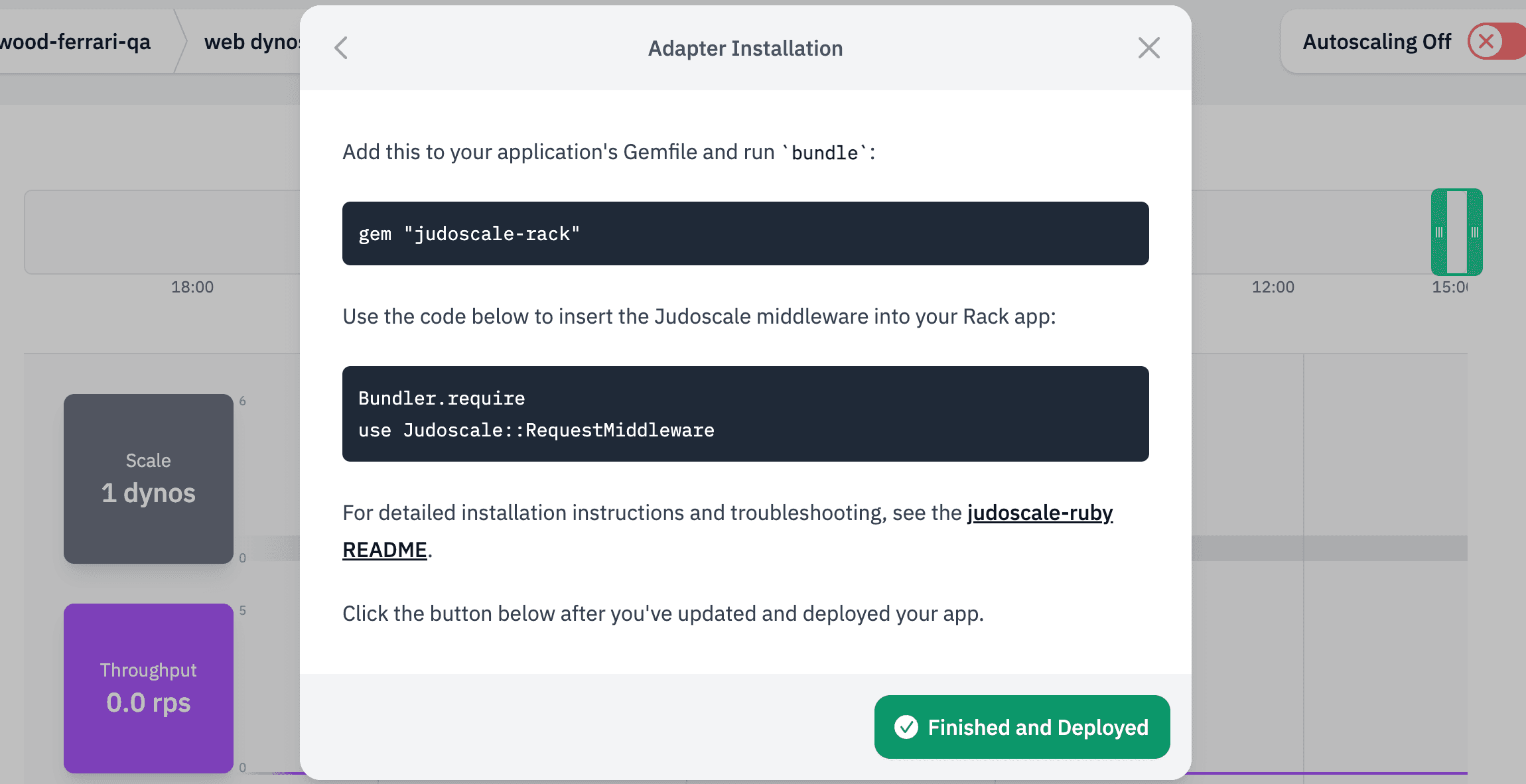Select the gray Scale metric tile

coord(148,479)
